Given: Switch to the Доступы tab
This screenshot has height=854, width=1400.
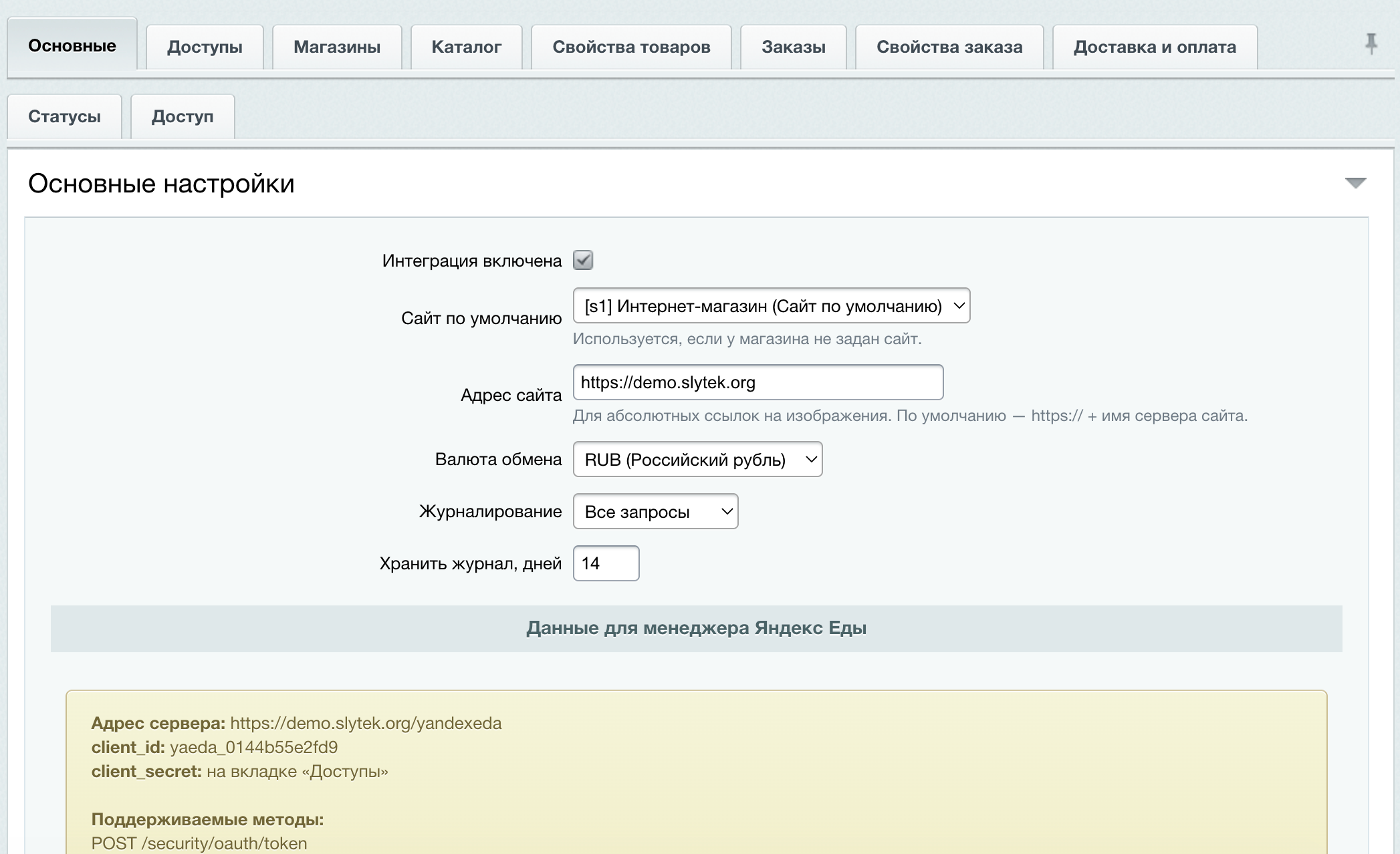Looking at the screenshot, I should 205,47.
